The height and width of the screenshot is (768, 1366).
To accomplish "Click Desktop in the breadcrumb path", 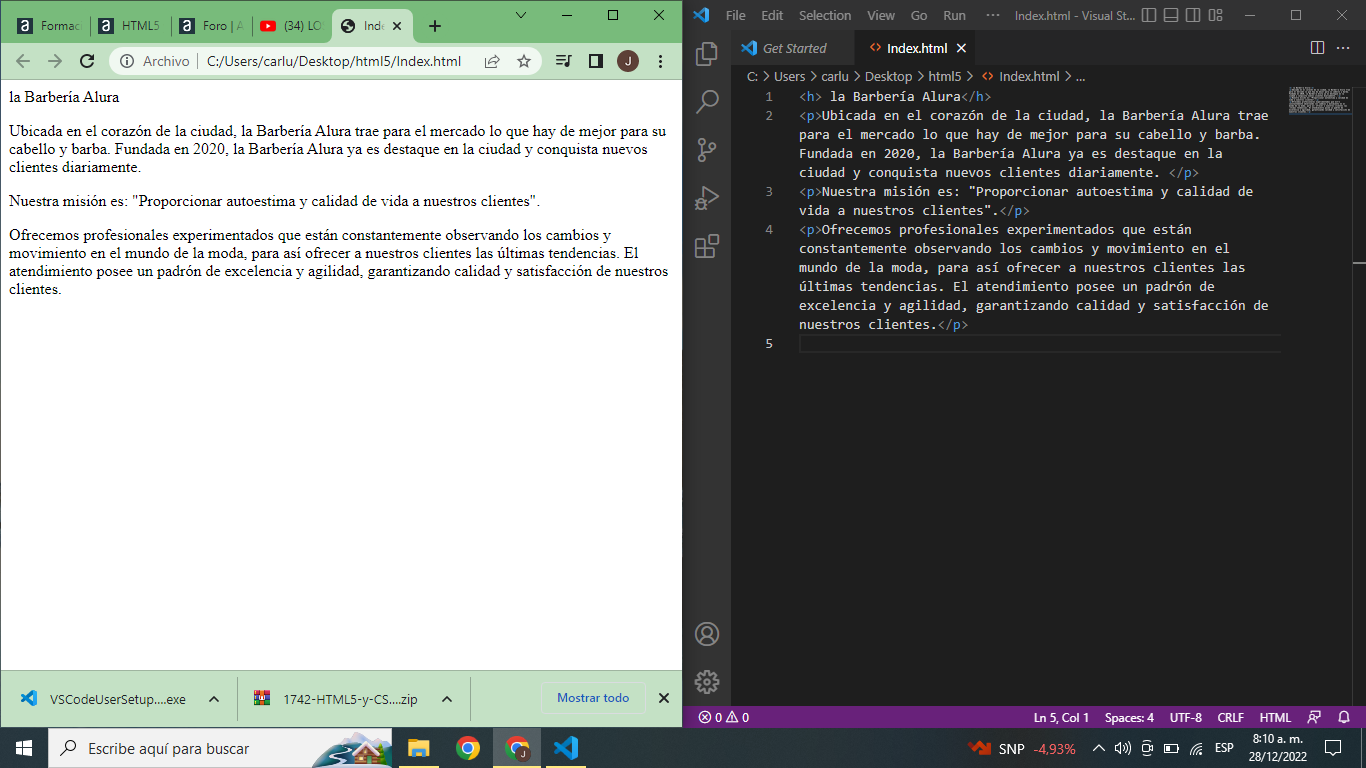I will (x=888, y=76).
